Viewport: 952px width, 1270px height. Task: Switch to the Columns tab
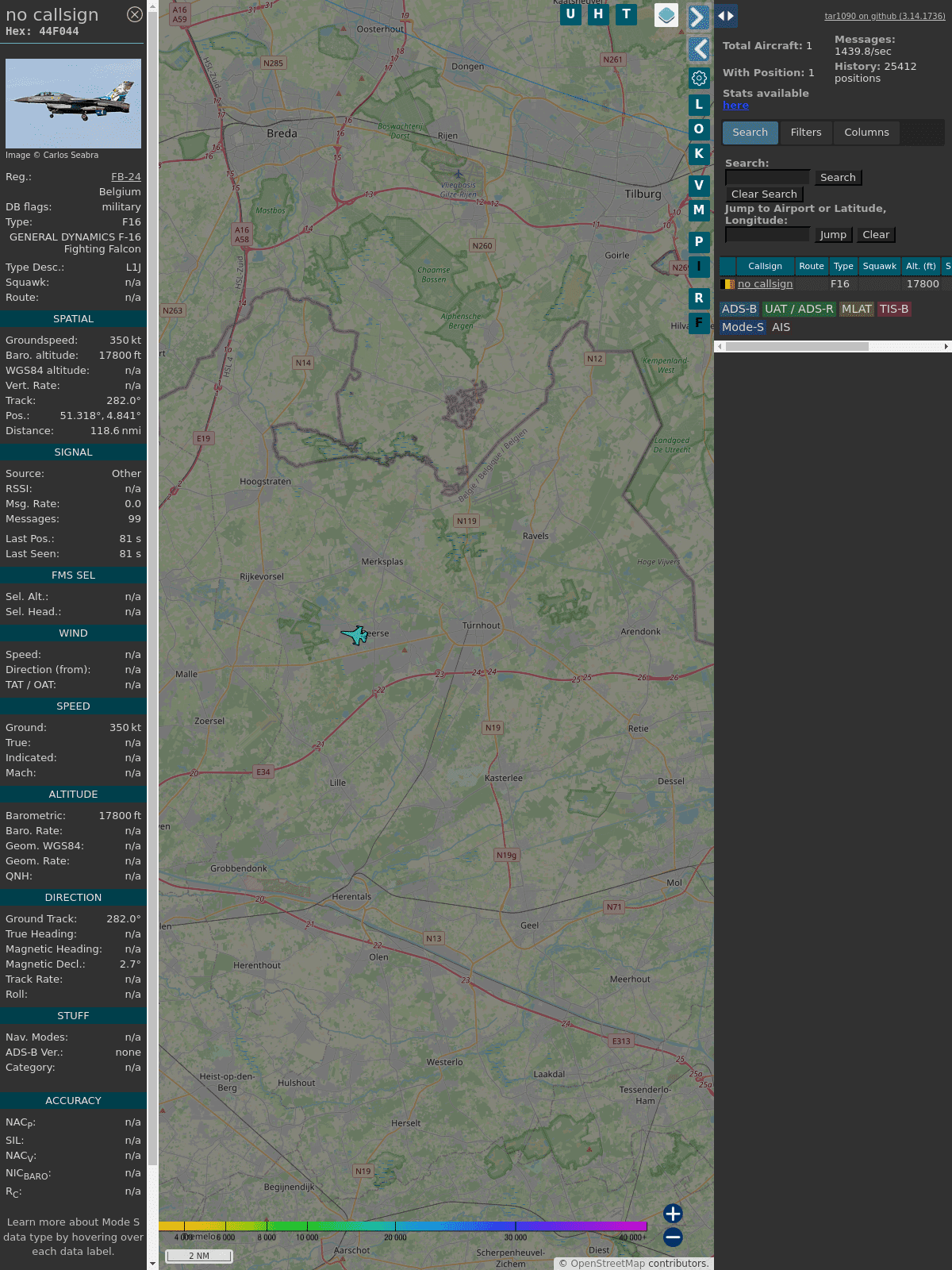[866, 133]
